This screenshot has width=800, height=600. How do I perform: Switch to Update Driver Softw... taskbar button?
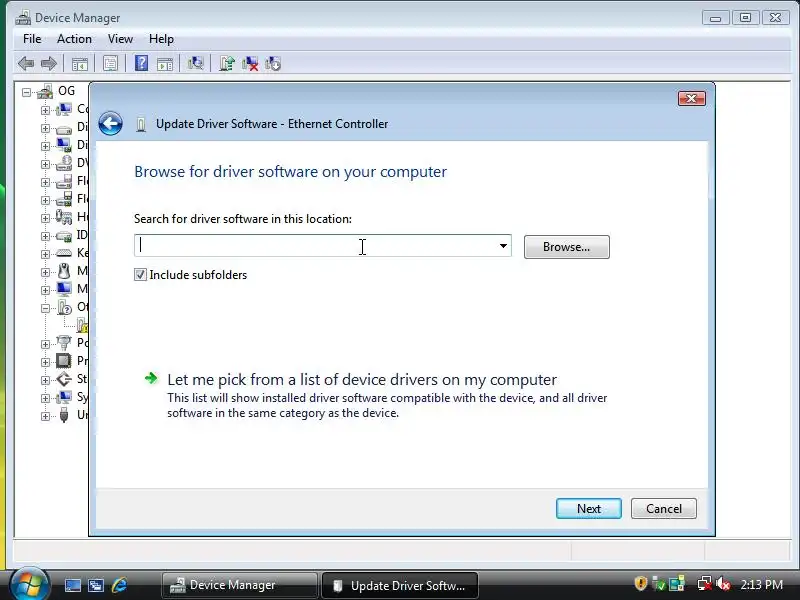(401, 585)
